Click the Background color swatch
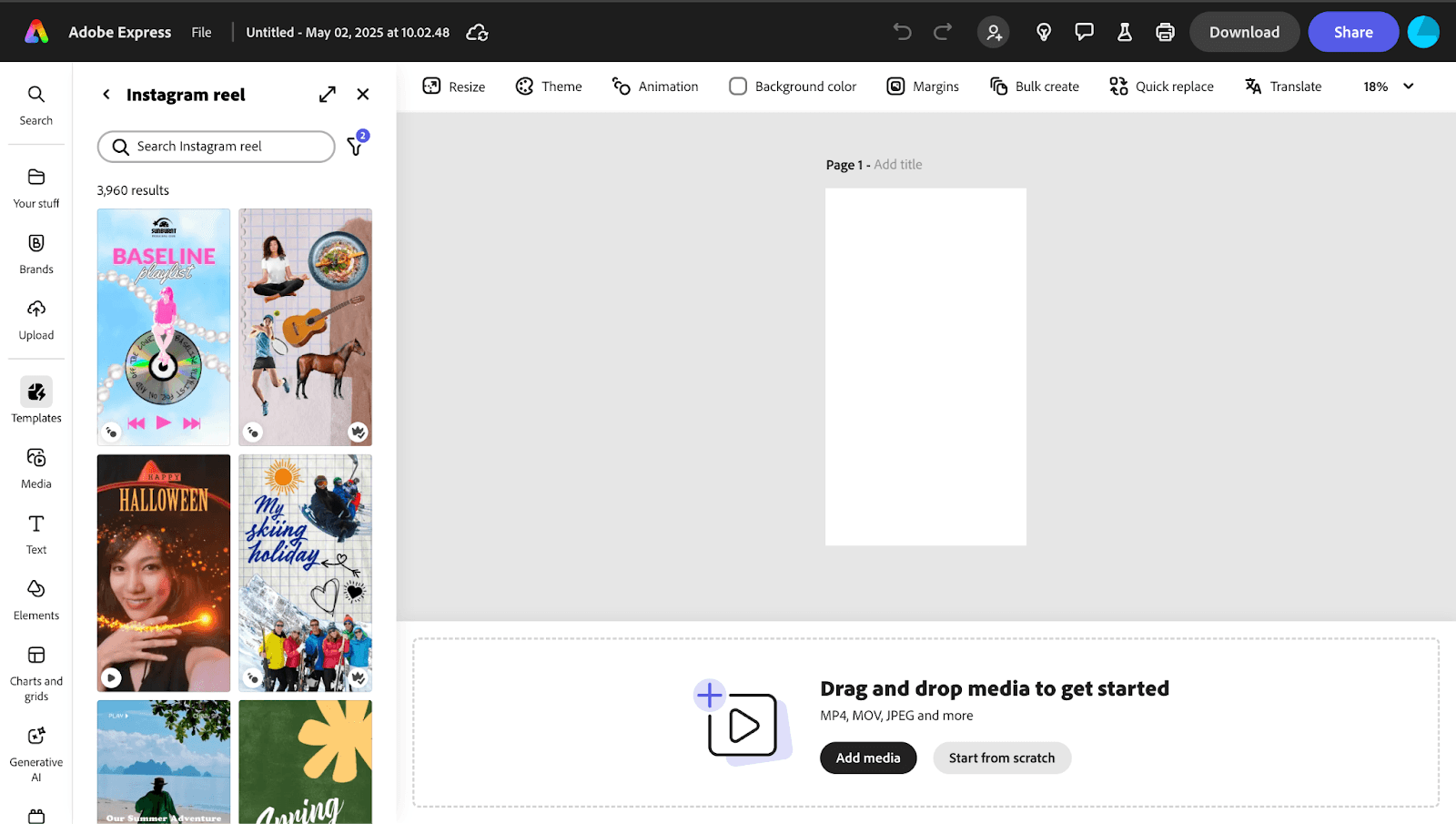The image size is (1456, 824). point(738,86)
